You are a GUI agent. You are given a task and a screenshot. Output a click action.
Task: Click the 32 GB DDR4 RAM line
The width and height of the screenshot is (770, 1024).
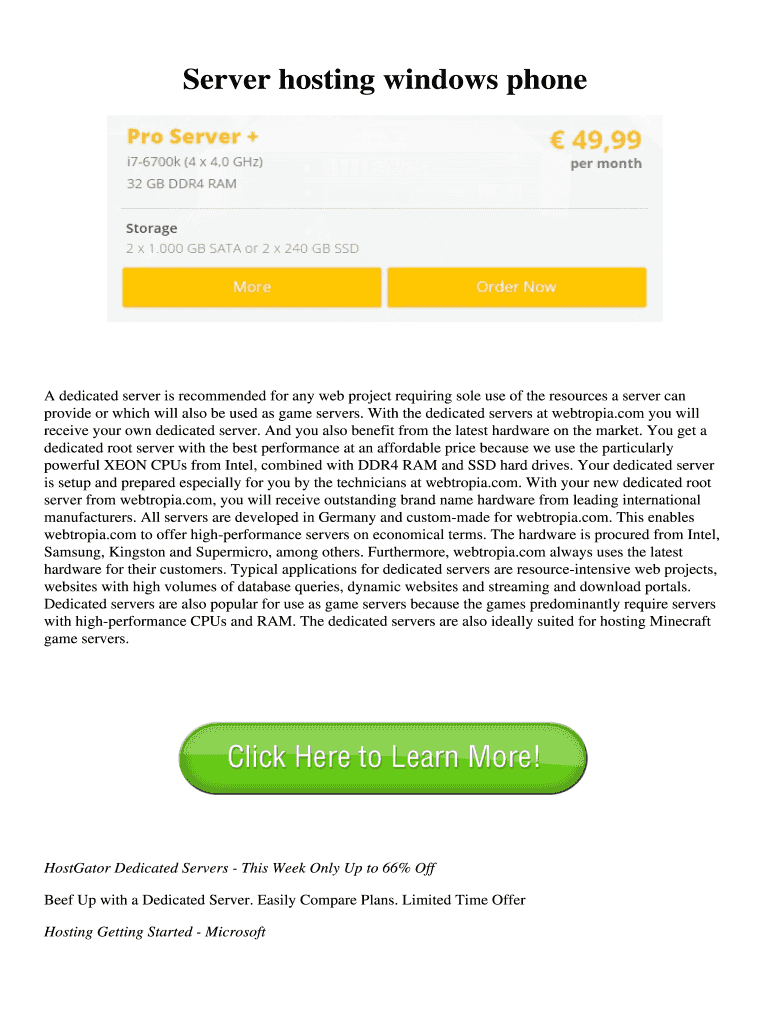pyautogui.click(x=181, y=184)
